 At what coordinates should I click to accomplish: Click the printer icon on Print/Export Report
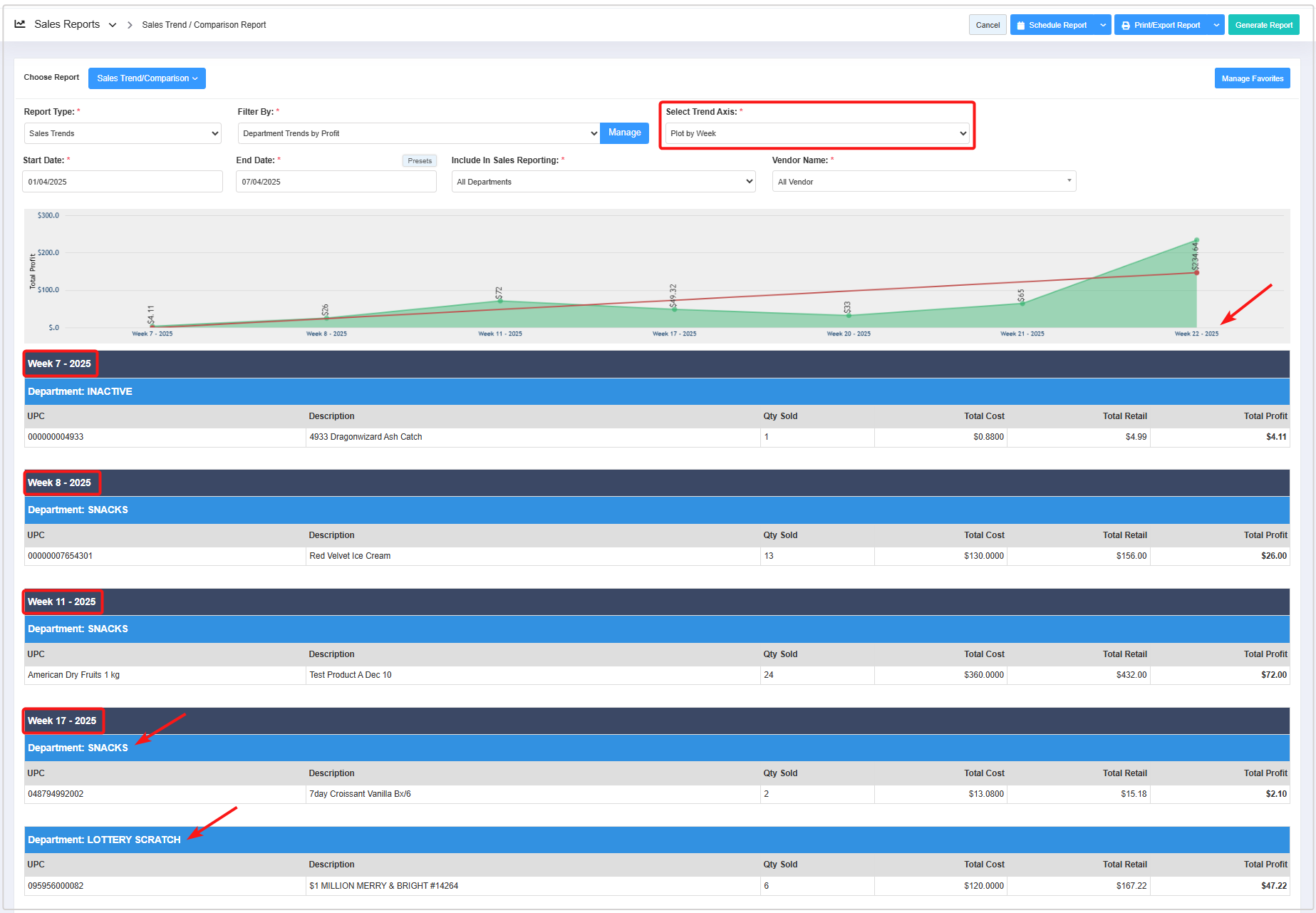click(1126, 26)
